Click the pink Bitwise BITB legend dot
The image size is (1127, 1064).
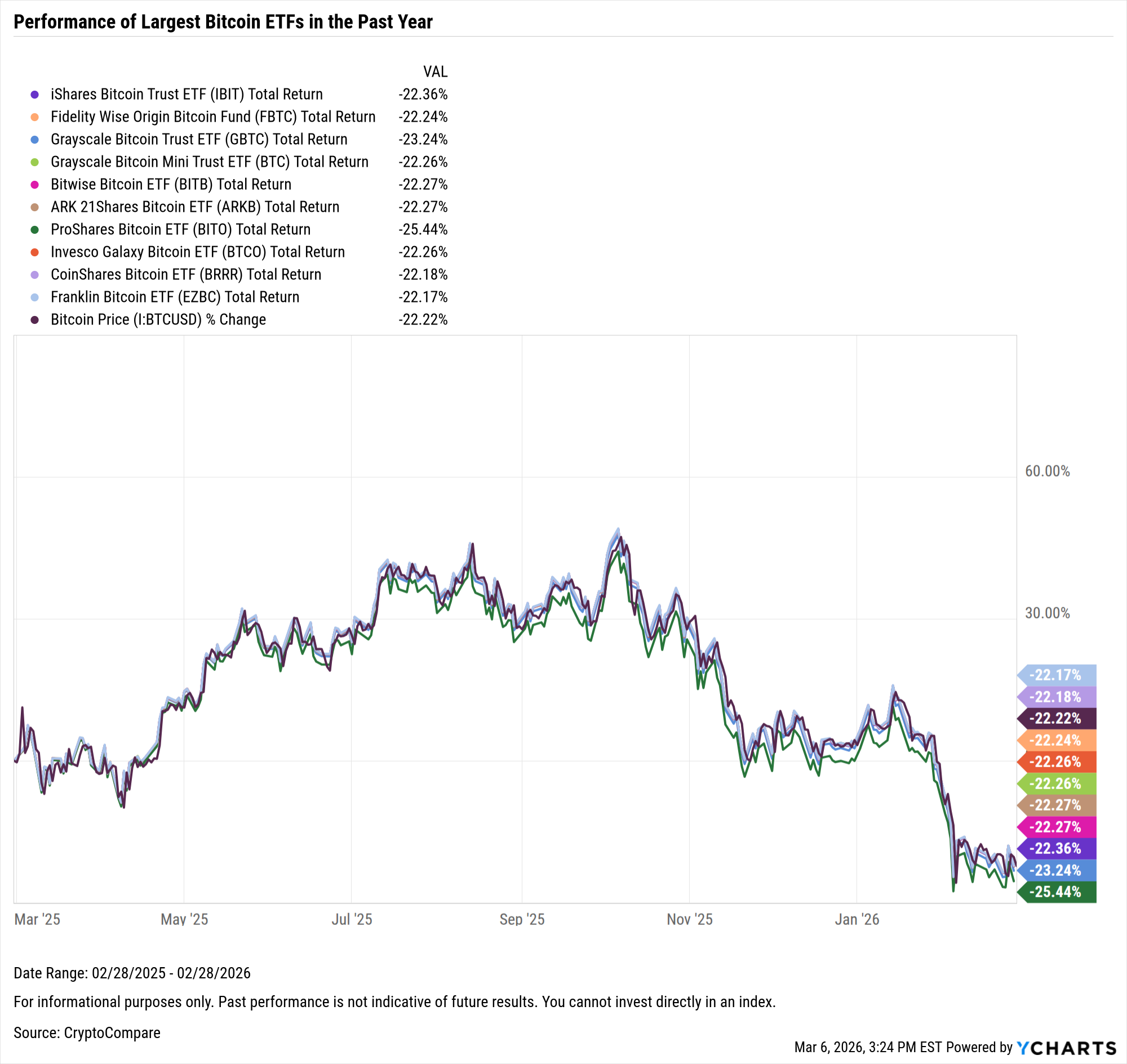tap(34, 185)
